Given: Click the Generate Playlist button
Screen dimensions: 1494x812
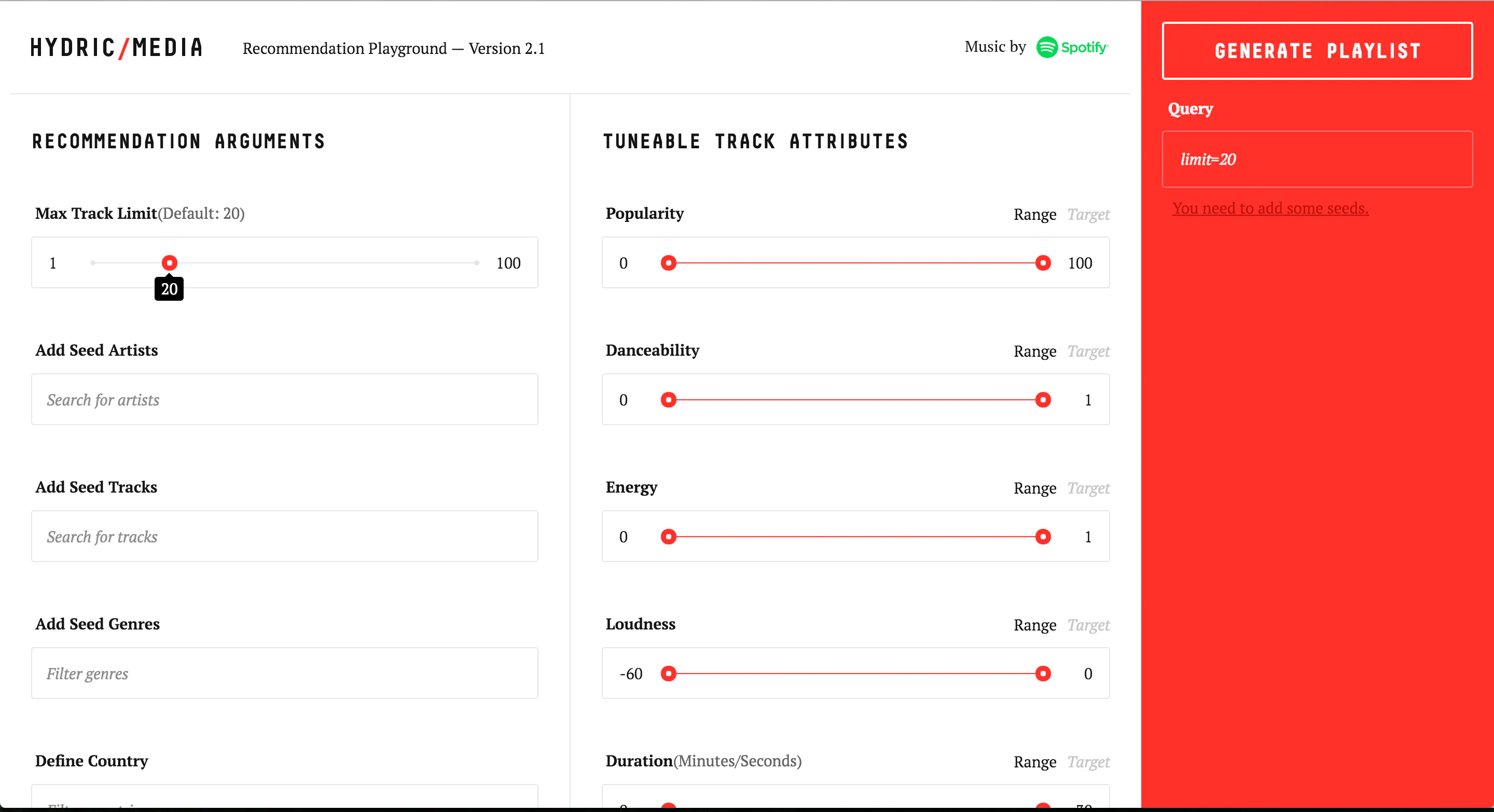Looking at the screenshot, I should (x=1317, y=51).
